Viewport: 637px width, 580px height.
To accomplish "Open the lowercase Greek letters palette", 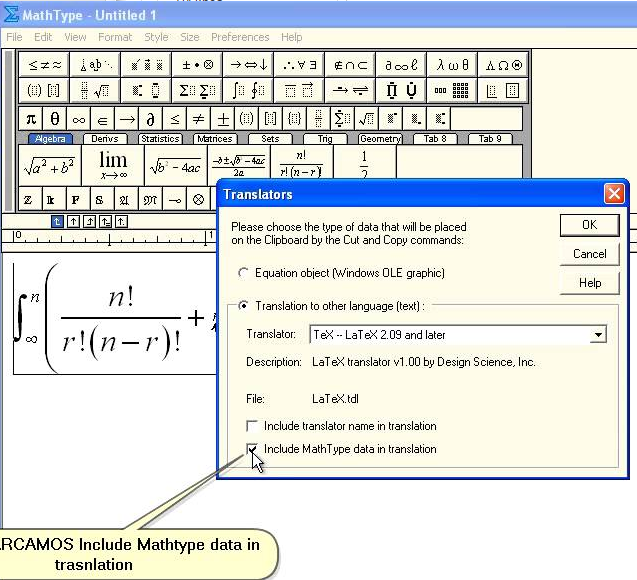I will [x=452, y=65].
